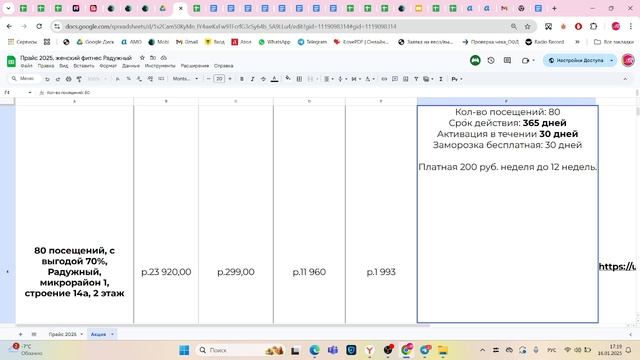Open the comments panel icon
640x360 pixels.
point(507,60)
